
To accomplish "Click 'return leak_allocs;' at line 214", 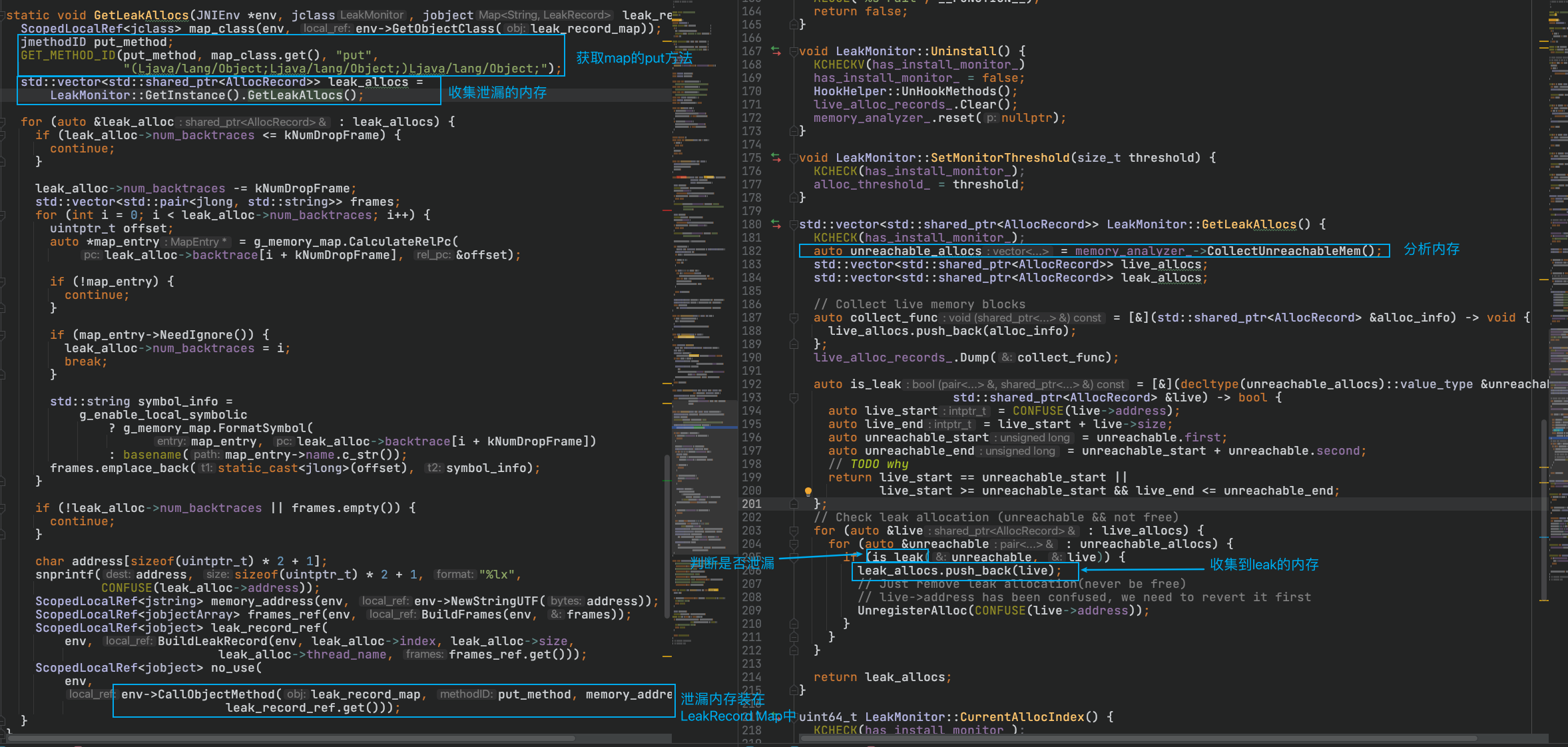I will pos(882,677).
